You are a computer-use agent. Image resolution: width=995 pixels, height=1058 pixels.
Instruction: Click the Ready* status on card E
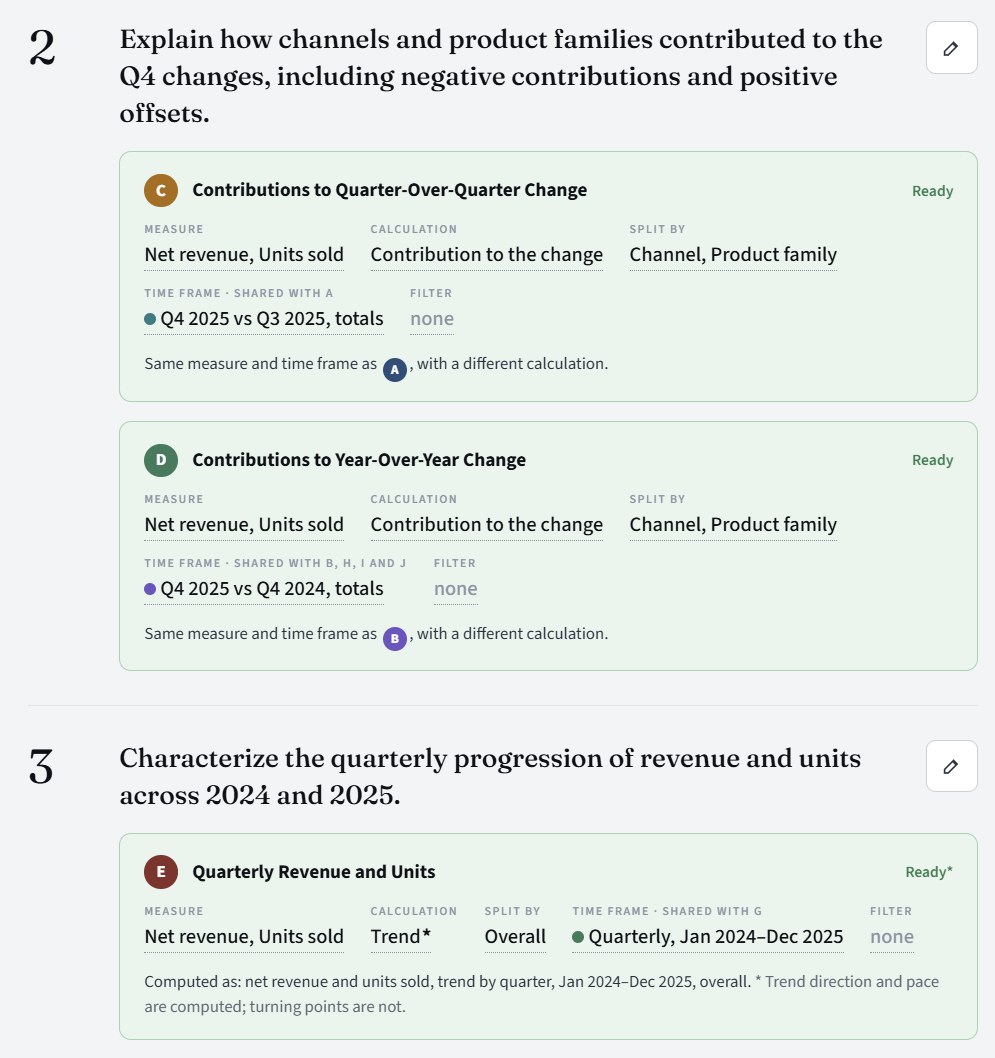[929, 872]
